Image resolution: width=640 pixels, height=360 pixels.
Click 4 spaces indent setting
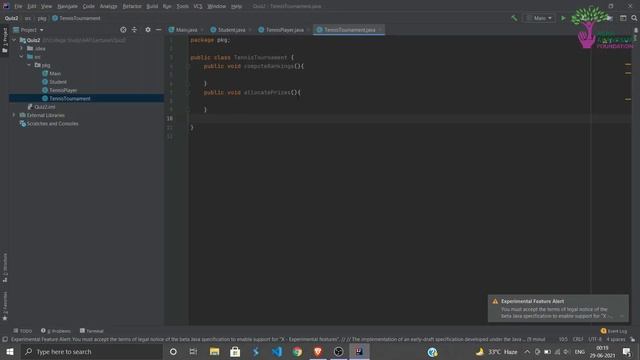point(616,339)
